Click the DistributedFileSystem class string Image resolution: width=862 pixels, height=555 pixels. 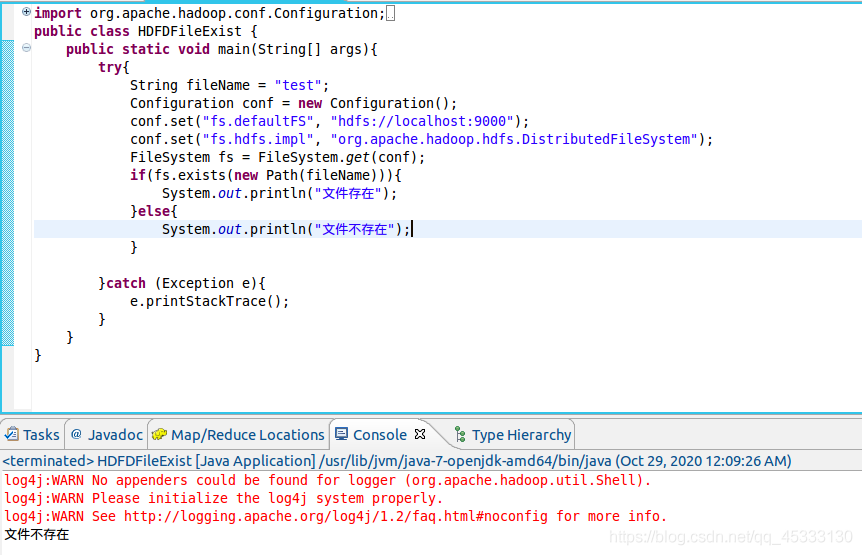tap(514, 139)
